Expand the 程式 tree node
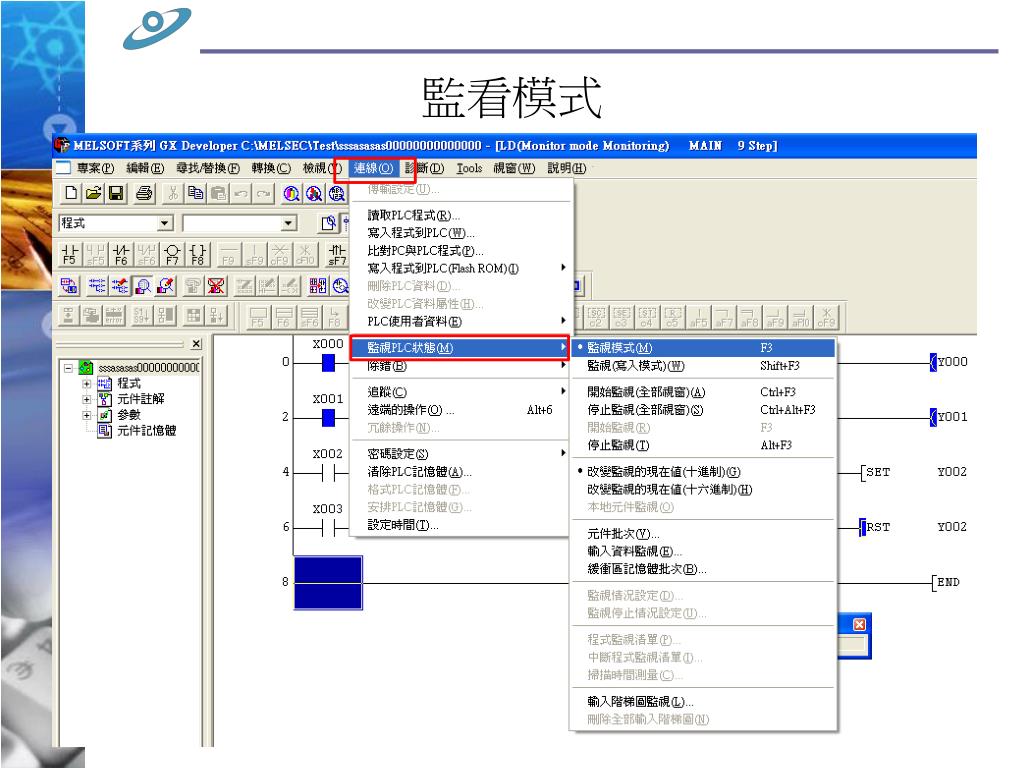 86,383
